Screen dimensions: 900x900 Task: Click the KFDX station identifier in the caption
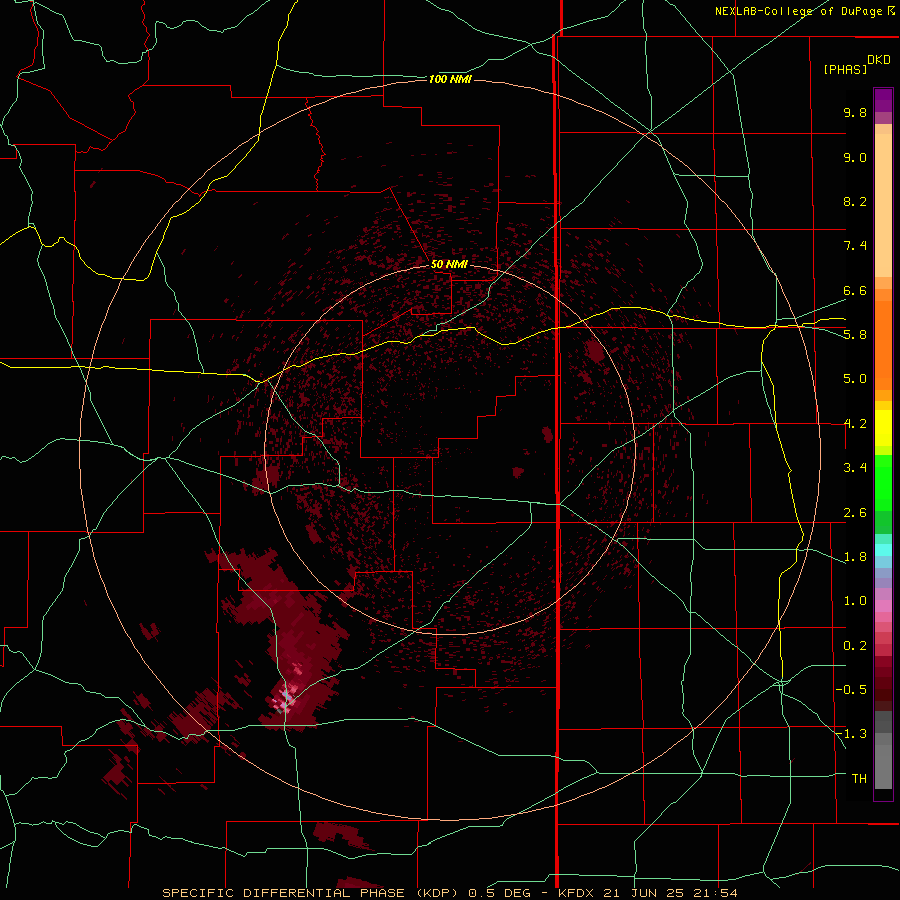[x=578, y=893]
